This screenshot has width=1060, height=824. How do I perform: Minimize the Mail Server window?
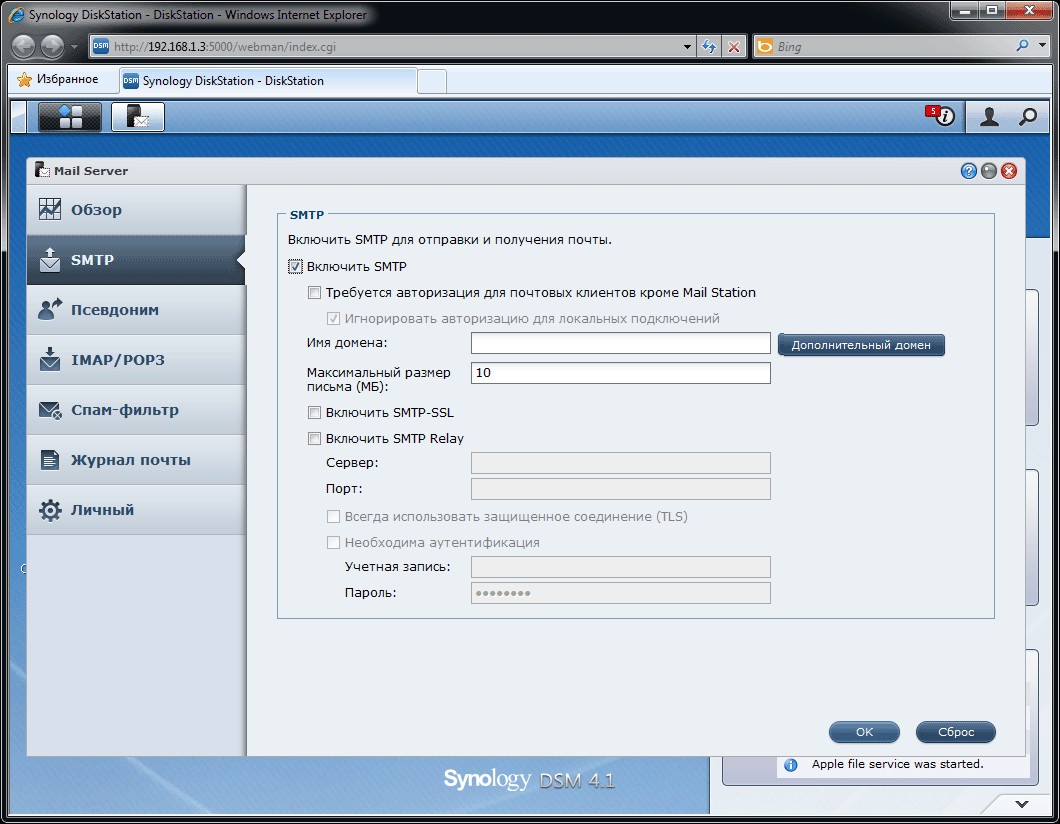coord(989,171)
